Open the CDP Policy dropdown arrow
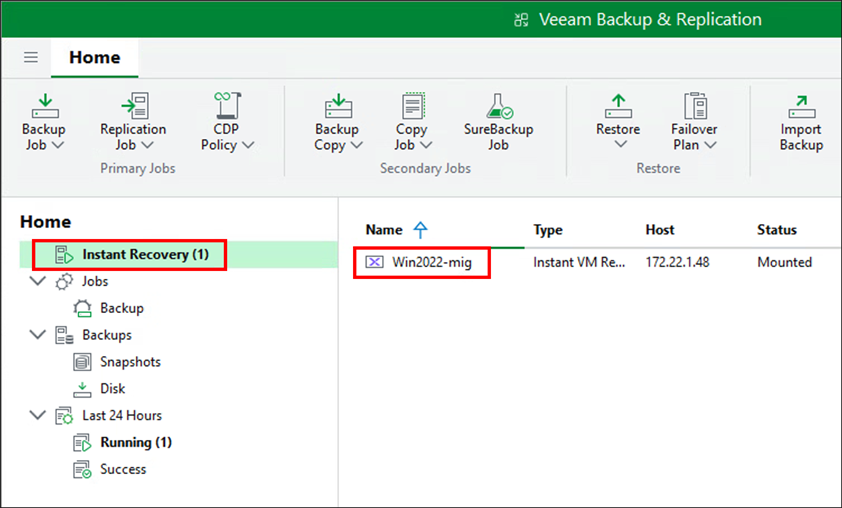Viewport: 842px width, 508px height. 248,145
